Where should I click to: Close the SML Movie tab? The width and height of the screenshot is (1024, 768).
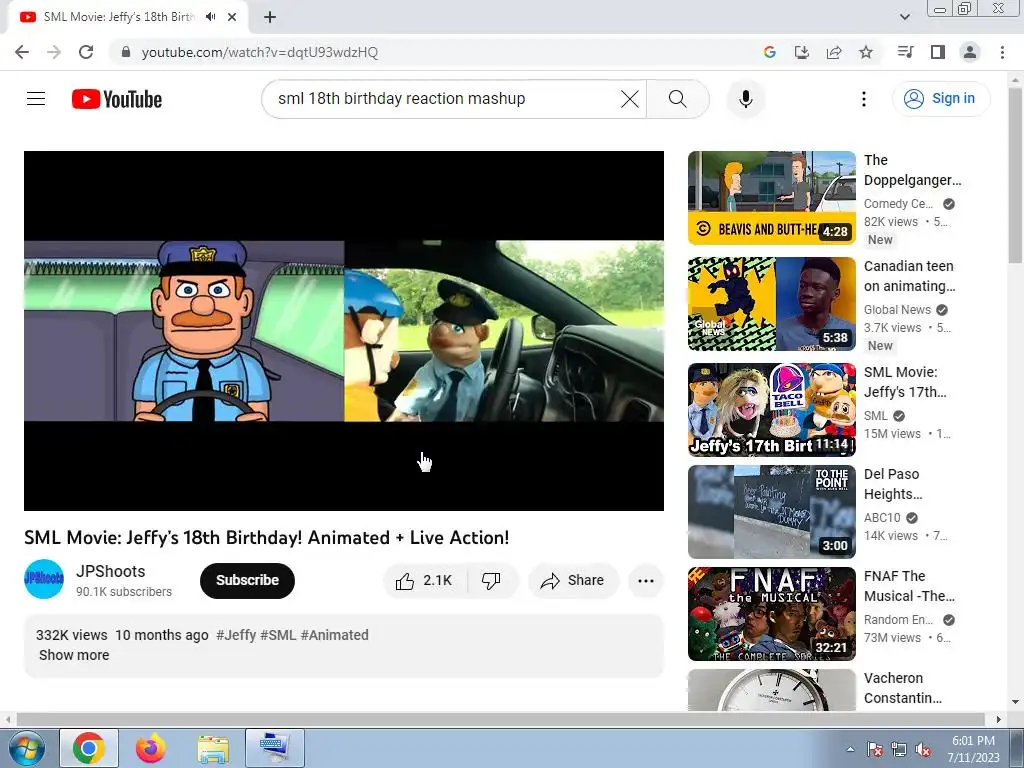click(x=232, y=17)
